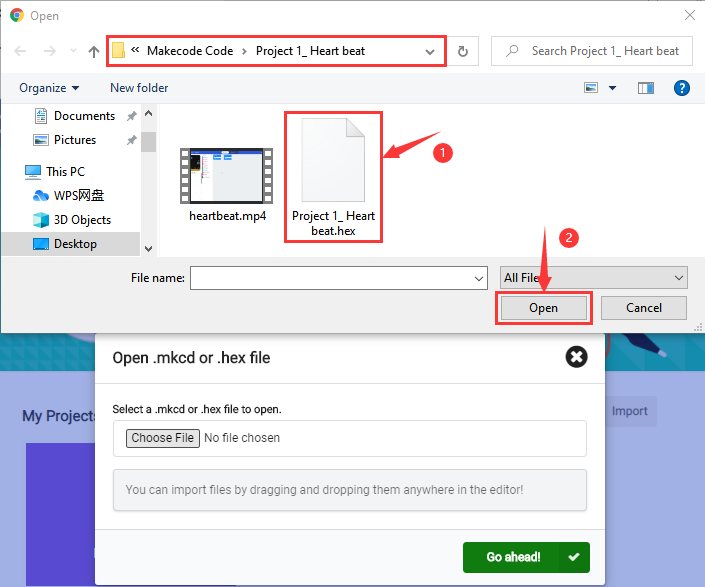Select Pictures in navigation pane

coord(75,140)
